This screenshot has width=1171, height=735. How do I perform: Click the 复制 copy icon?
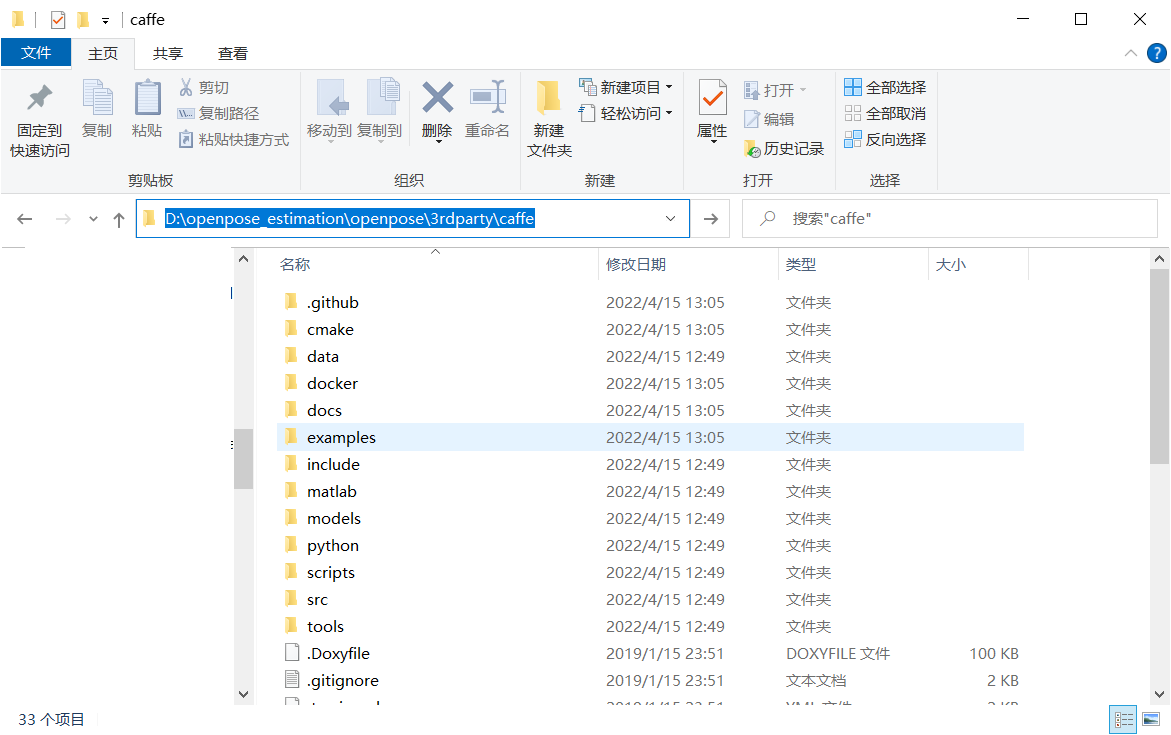pyautogui.click(x=97, y=99)
